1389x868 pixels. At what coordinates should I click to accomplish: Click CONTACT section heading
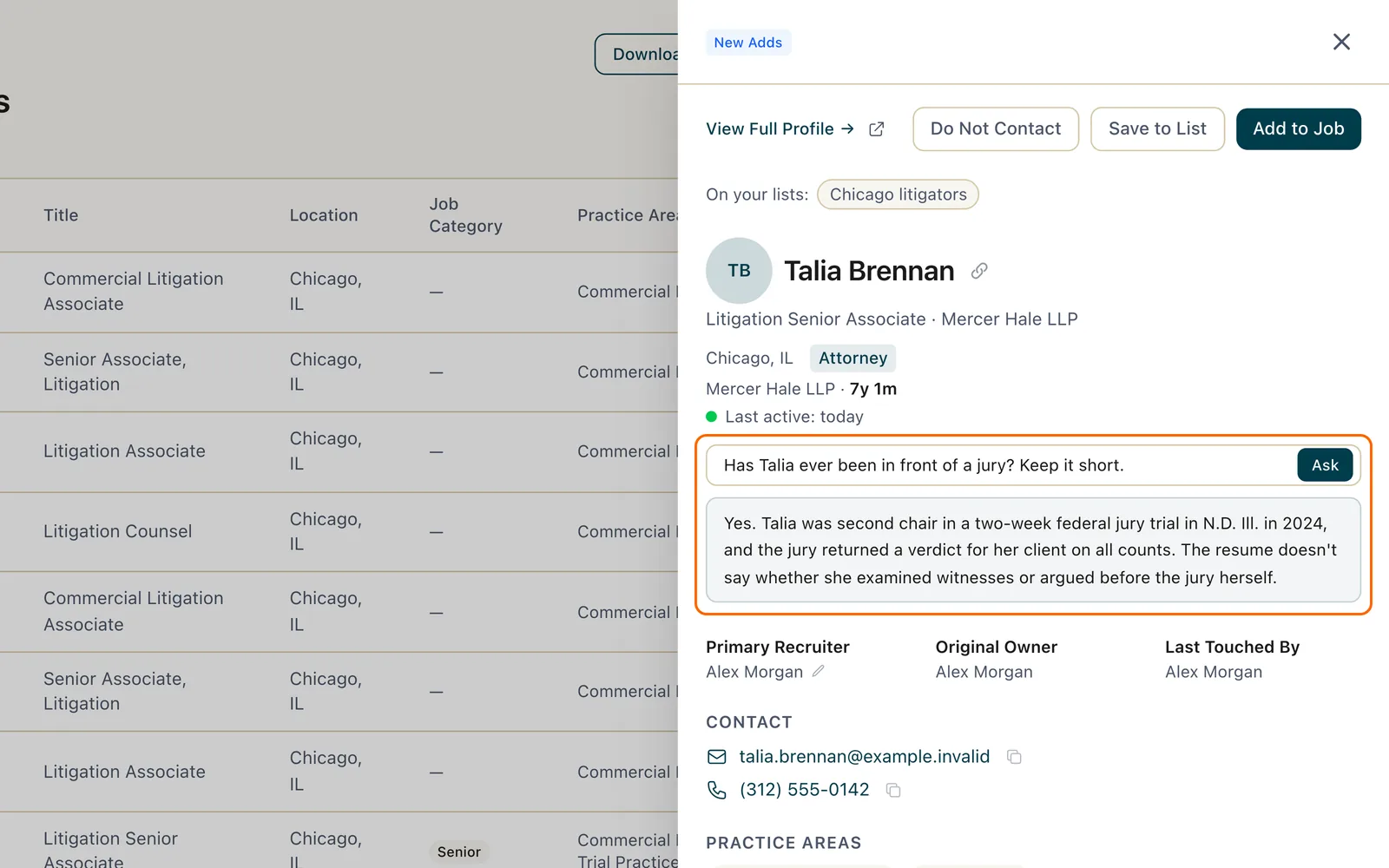coord(748,722)
